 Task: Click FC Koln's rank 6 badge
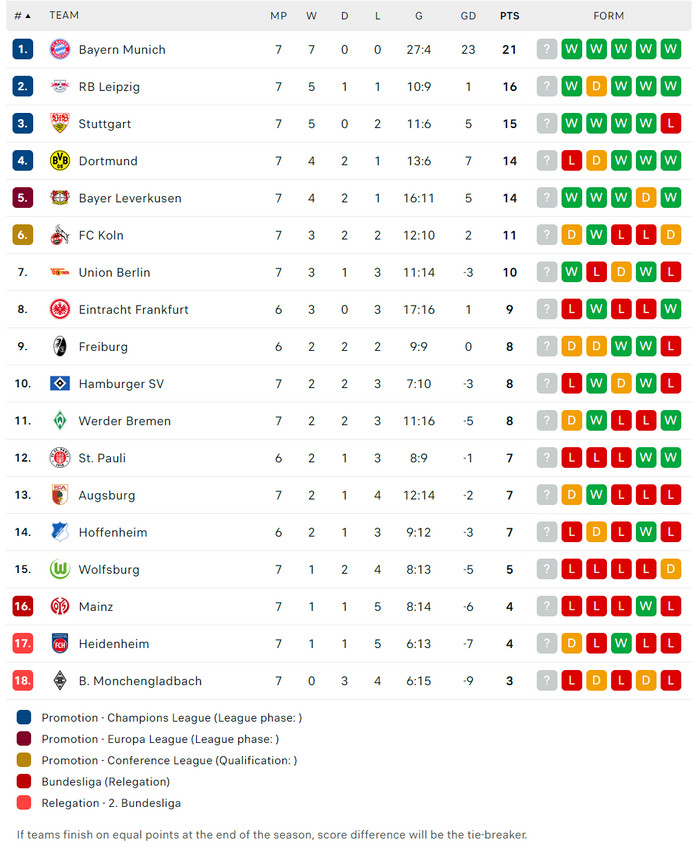(23, 235)
